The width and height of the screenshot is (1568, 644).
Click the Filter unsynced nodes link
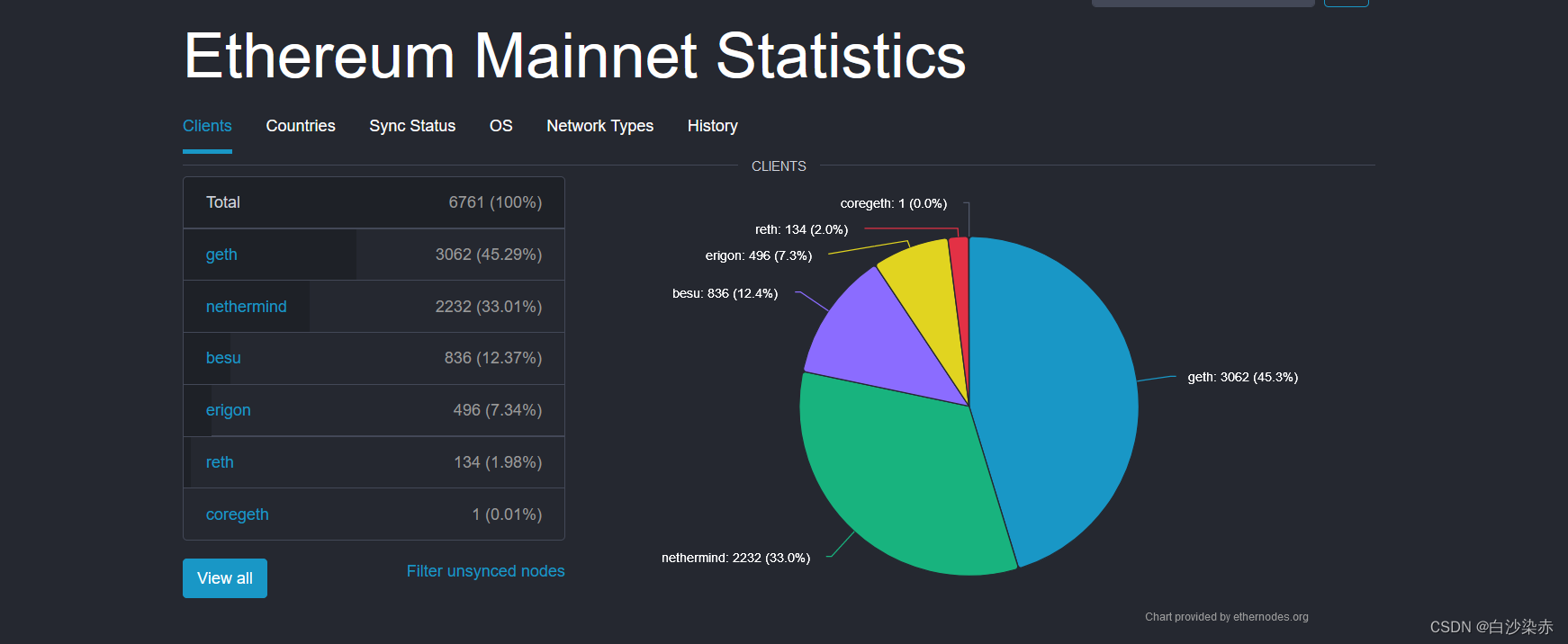486,571
